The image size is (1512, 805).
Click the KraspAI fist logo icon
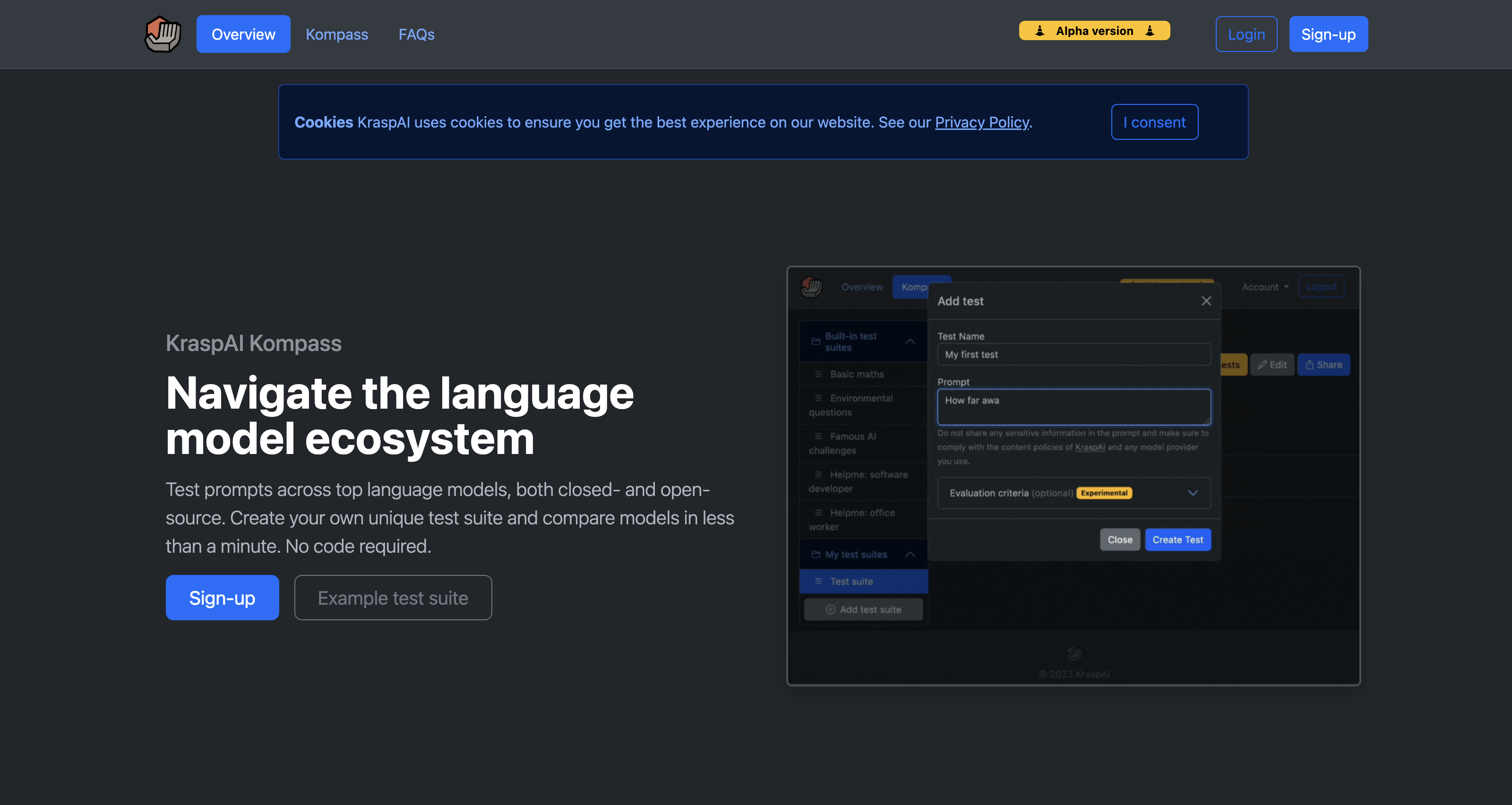(x=163, y=34)
